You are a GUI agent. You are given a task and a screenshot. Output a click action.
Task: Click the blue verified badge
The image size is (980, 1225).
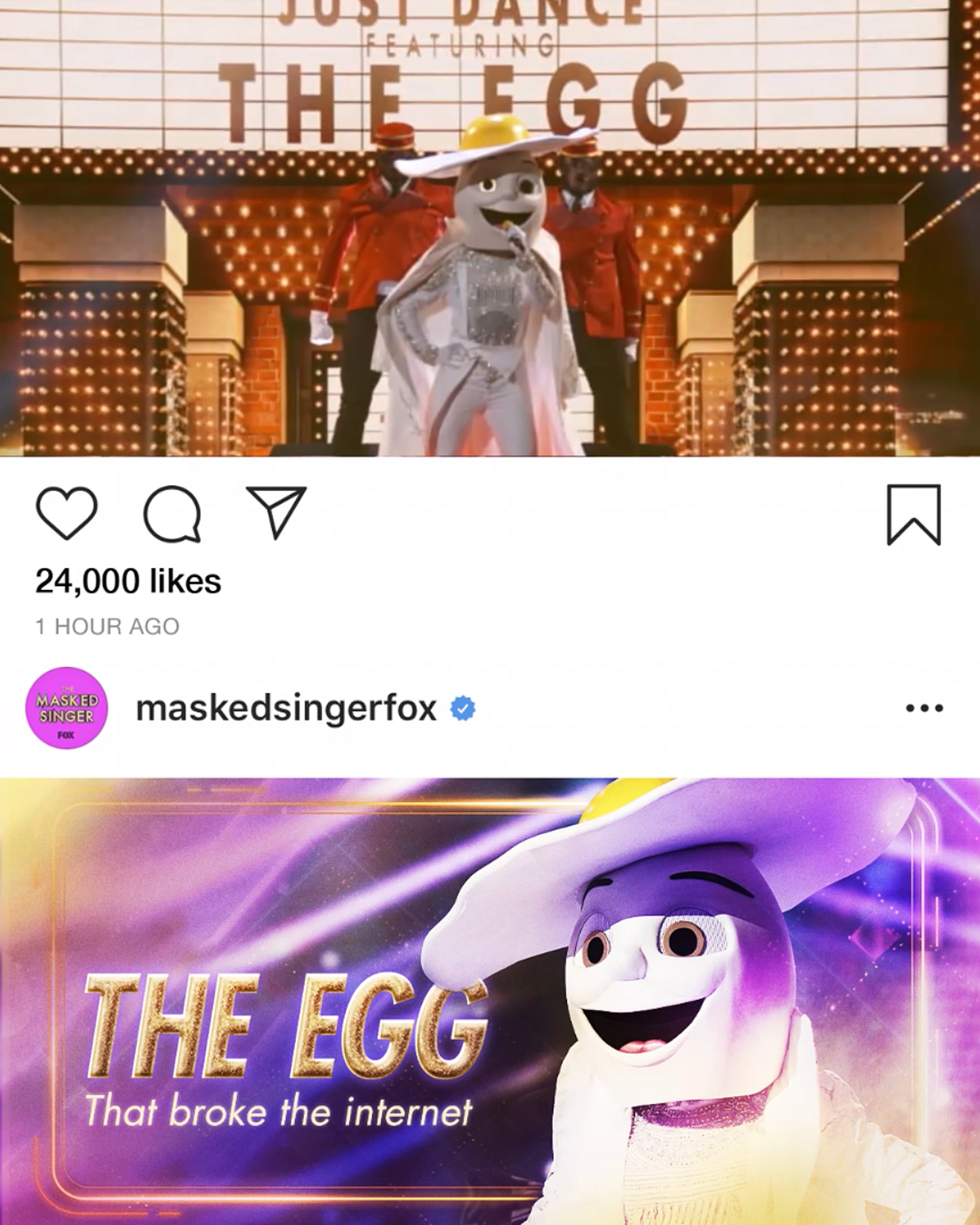(x=463, y=708)
